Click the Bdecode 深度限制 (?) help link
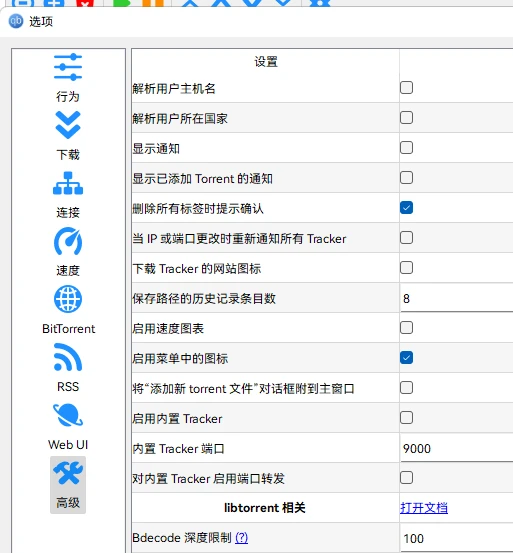Image resolution: width=513 pixels, height=553 pixels. [x=242, y=538]
